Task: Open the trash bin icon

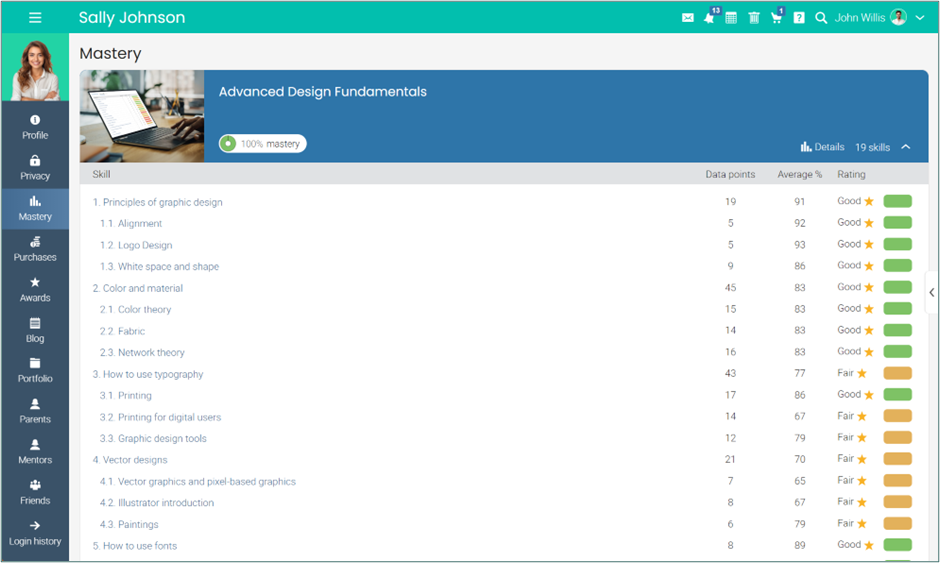Action: click(x=754, y=18)
